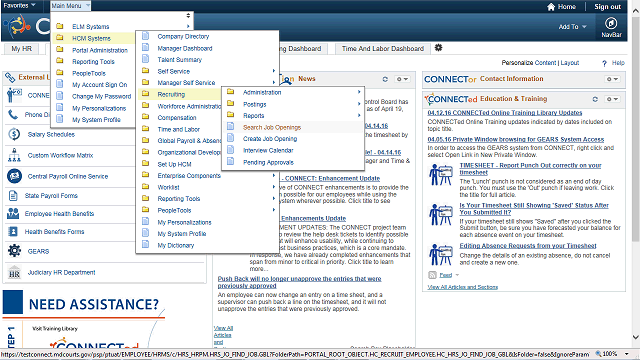This screenshot has height=360, width=640.
Task: Refresh the News pagelet
Action: point(385,79)
